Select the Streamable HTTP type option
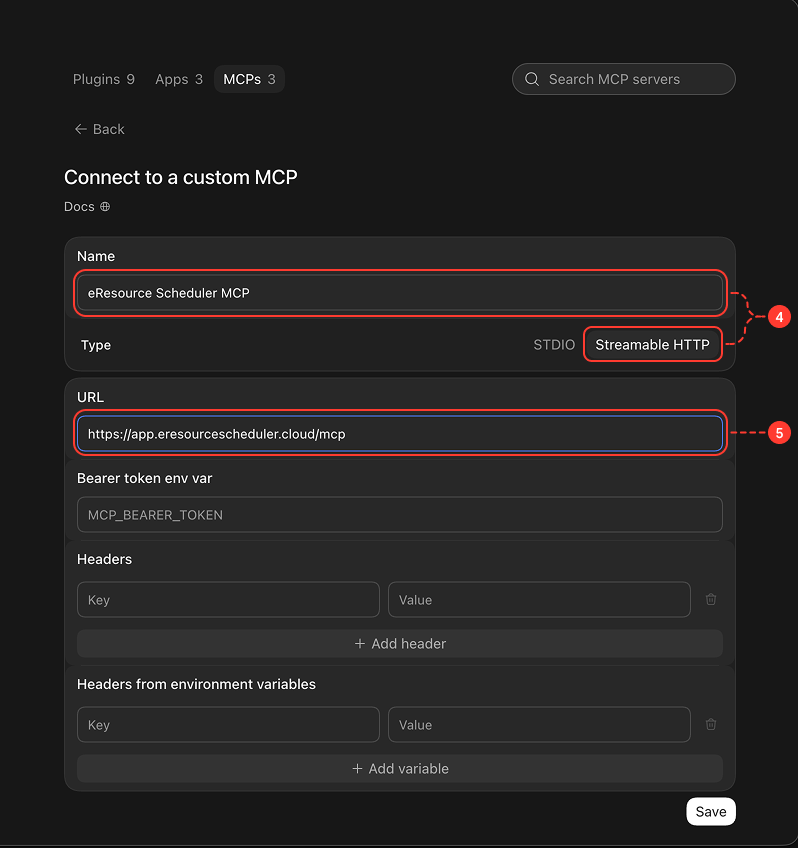Viewport: 798px width, 848px height. pyautogui.click(x=653, y=344)
